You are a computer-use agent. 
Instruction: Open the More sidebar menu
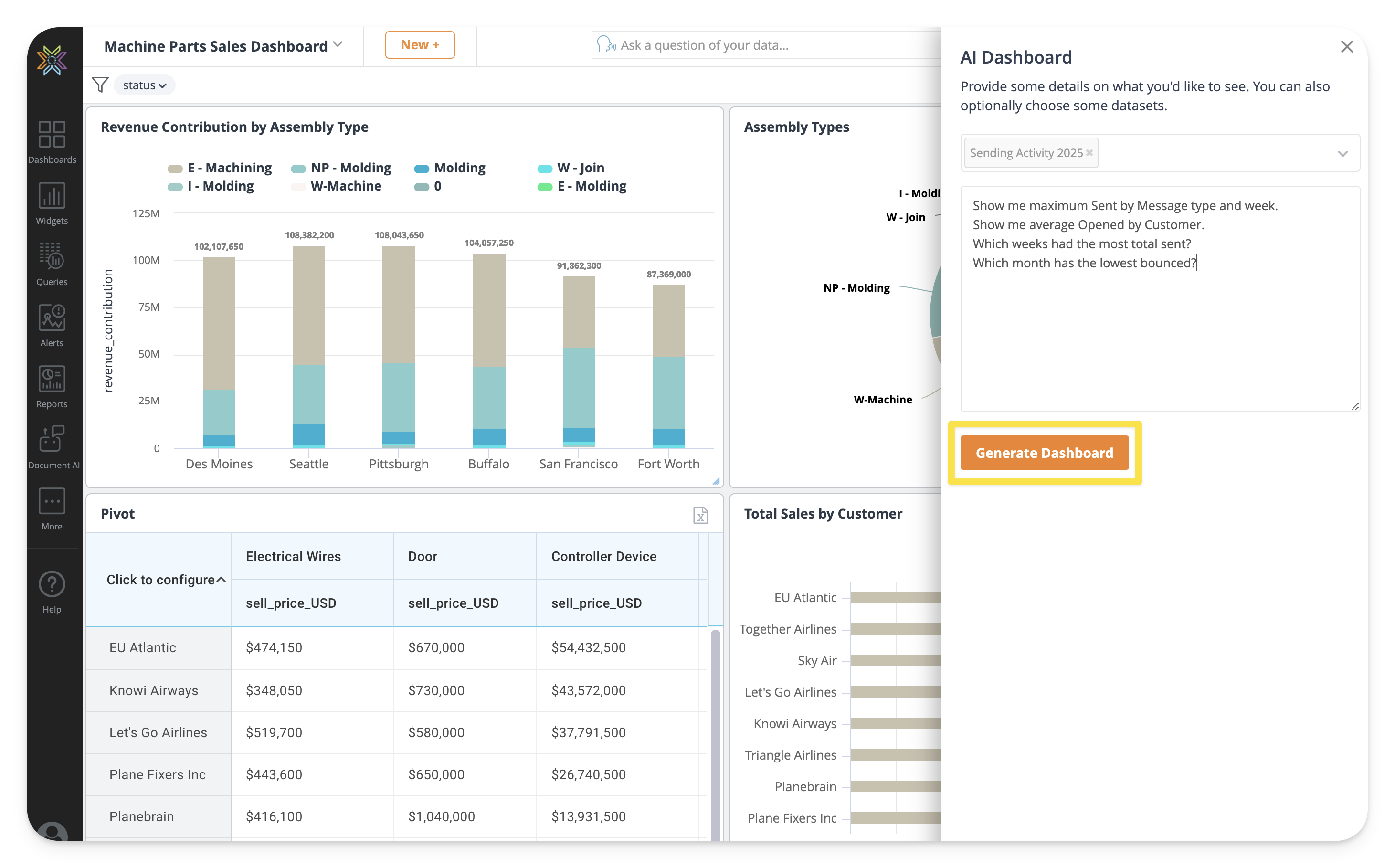coord(52,502)
